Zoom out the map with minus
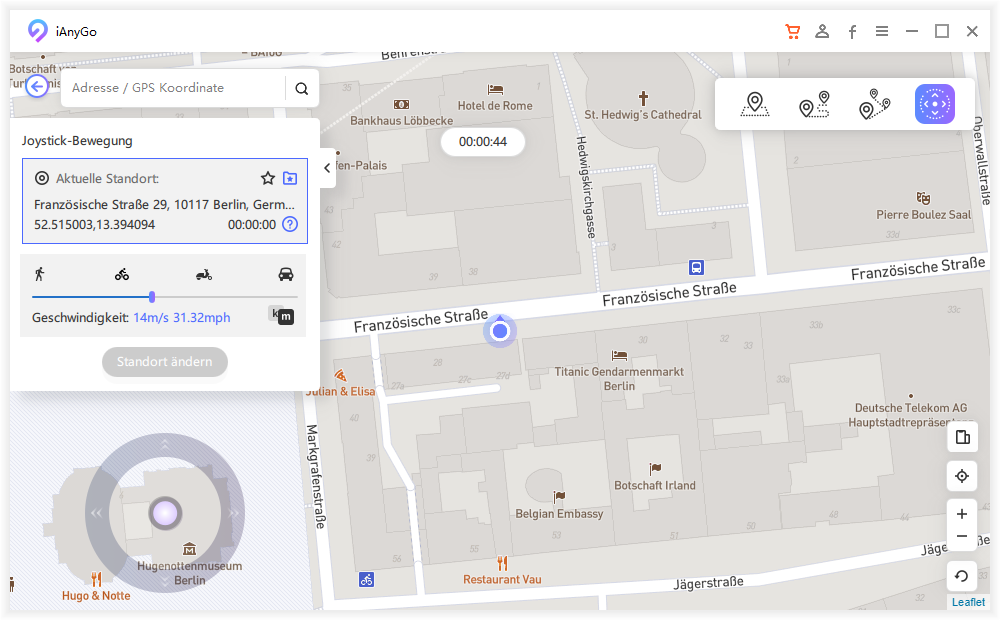1000x620 pixels. point(962,536)
